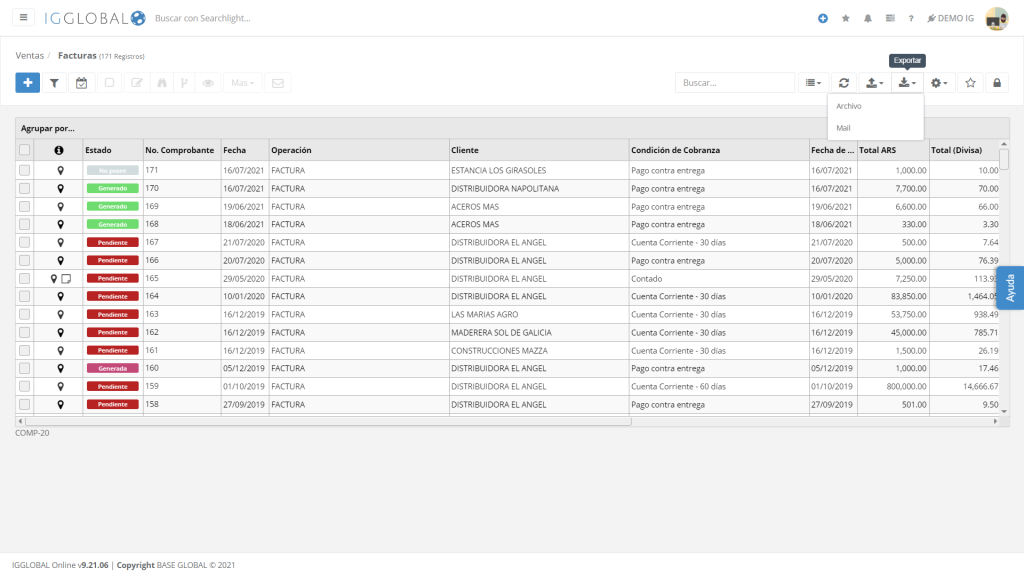This screenshot has height=576, width=1024.
Task: Click the Ventas breadcrumb link
Action: click(29, 56)
